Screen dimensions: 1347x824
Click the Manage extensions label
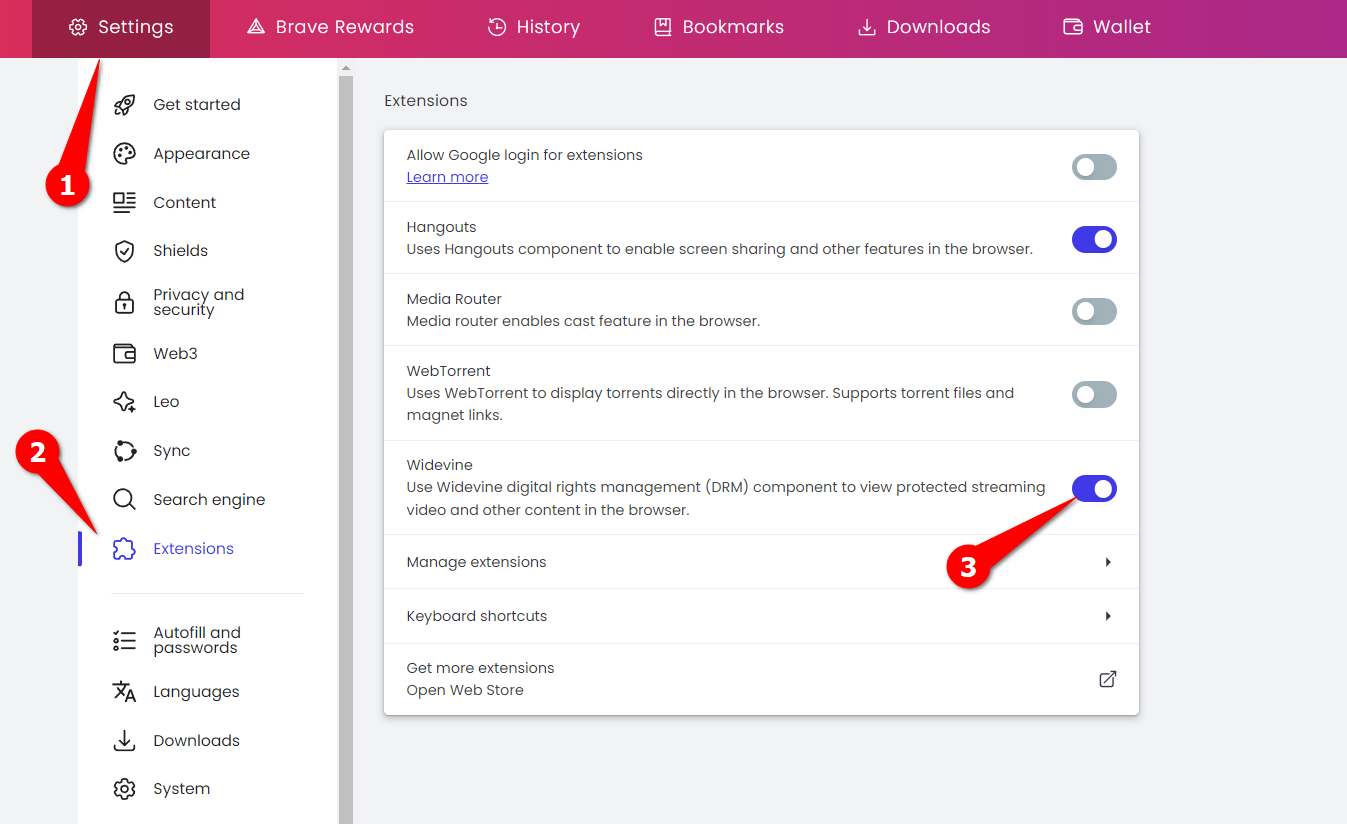(476, 562)
